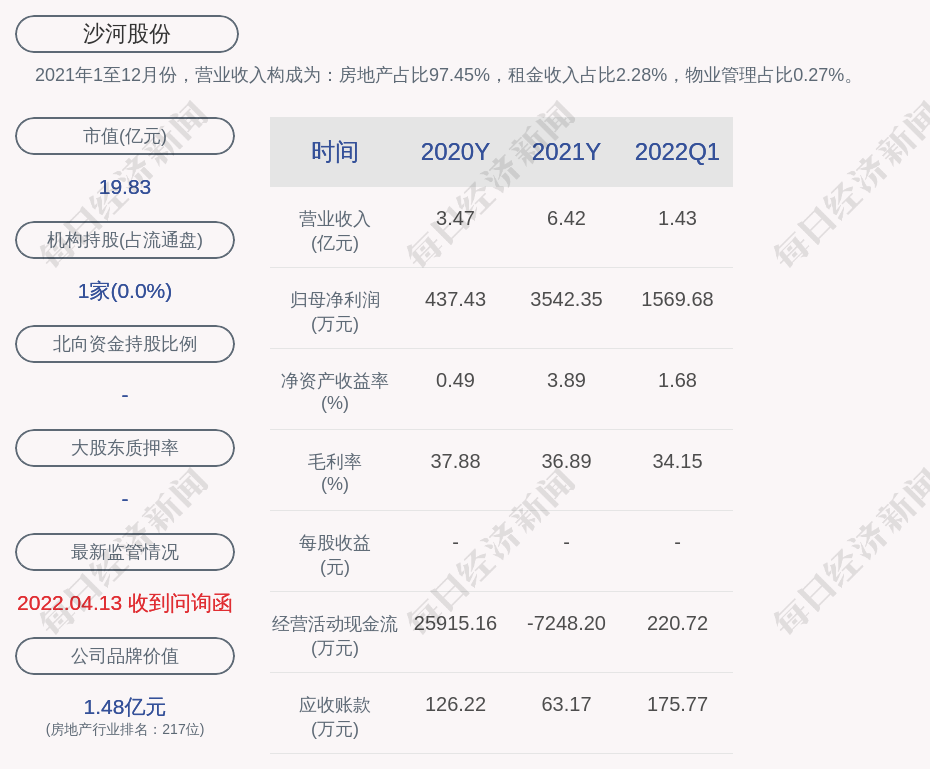This screenshot has height=769, width=930.
Task: Select the 3542.35 net profit cell
Action: tap(566, 299)
